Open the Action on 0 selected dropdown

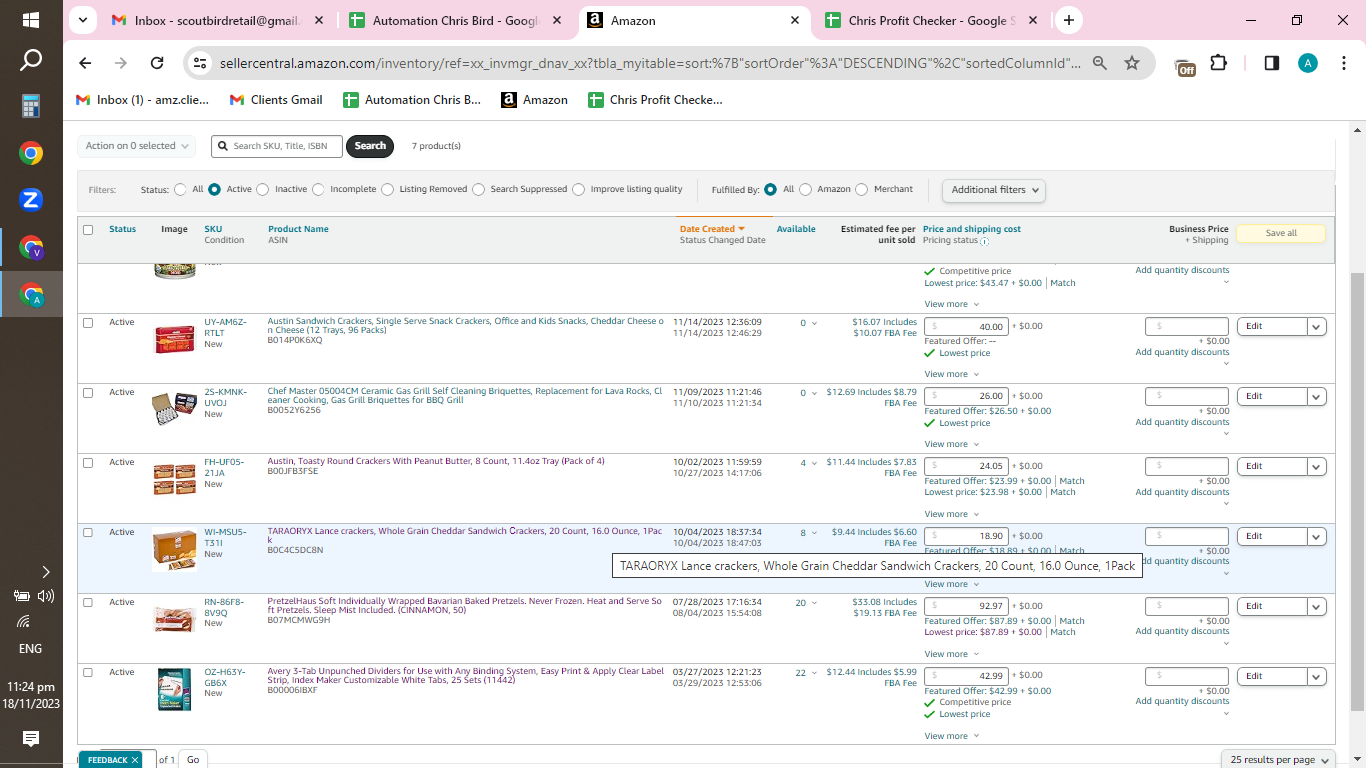(137, 146)
